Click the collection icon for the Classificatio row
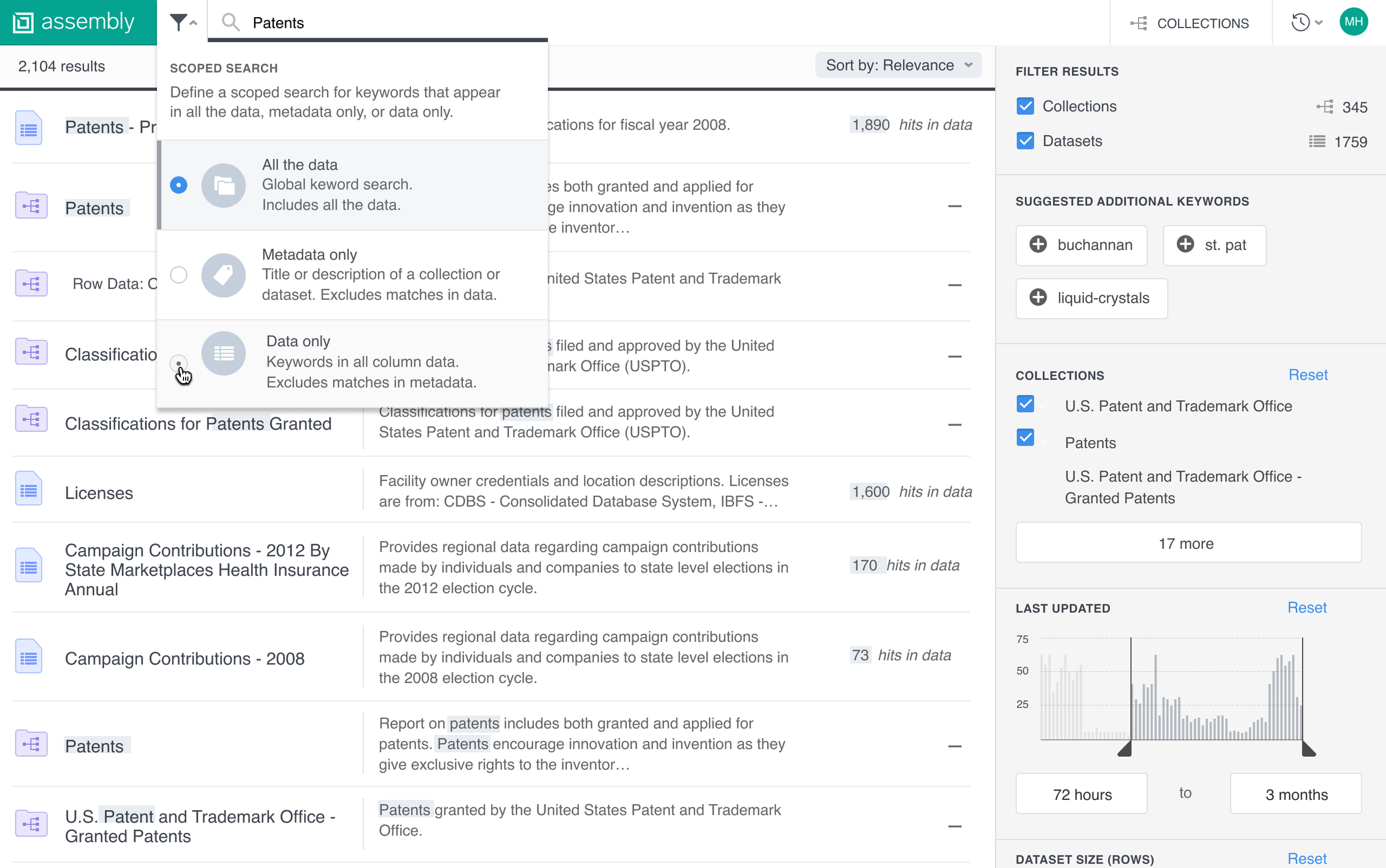Image resolution: width=1386 pixels, height=868 pixels. tap(31, 352)
